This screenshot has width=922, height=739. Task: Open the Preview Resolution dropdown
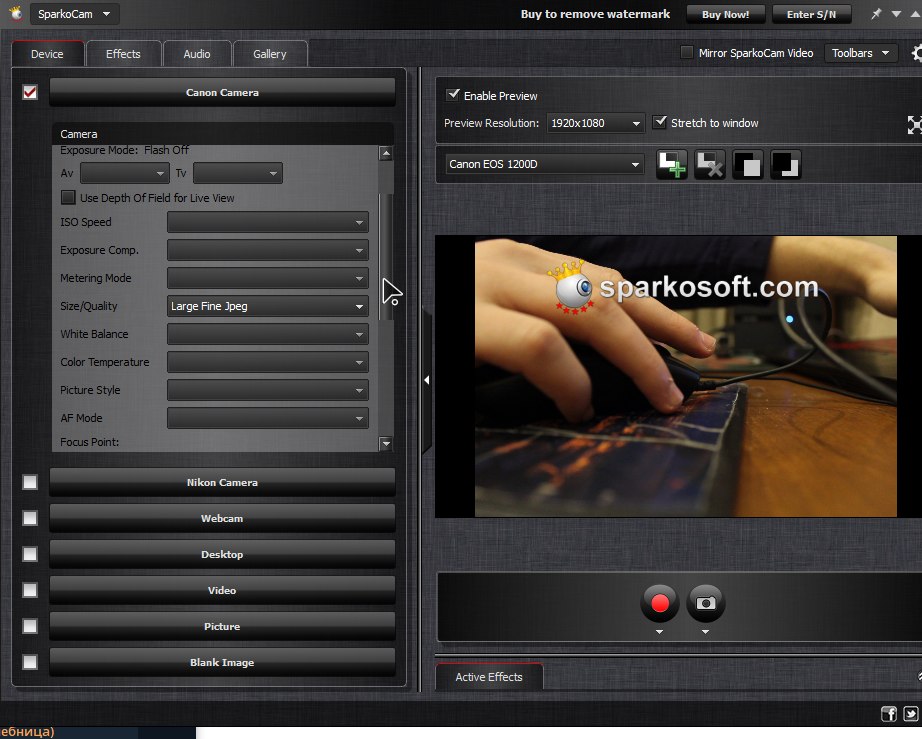(595, 123)
